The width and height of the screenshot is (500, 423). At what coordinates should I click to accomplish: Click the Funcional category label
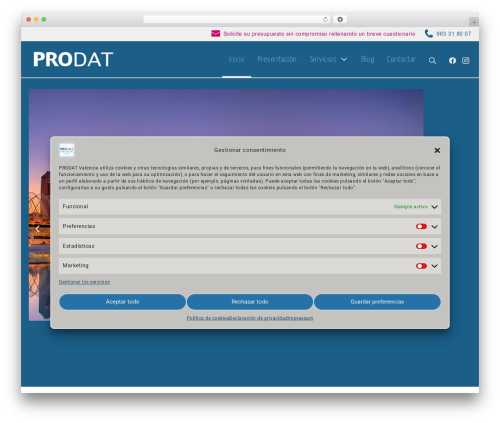pyautogui.click(x=75, y=206)
